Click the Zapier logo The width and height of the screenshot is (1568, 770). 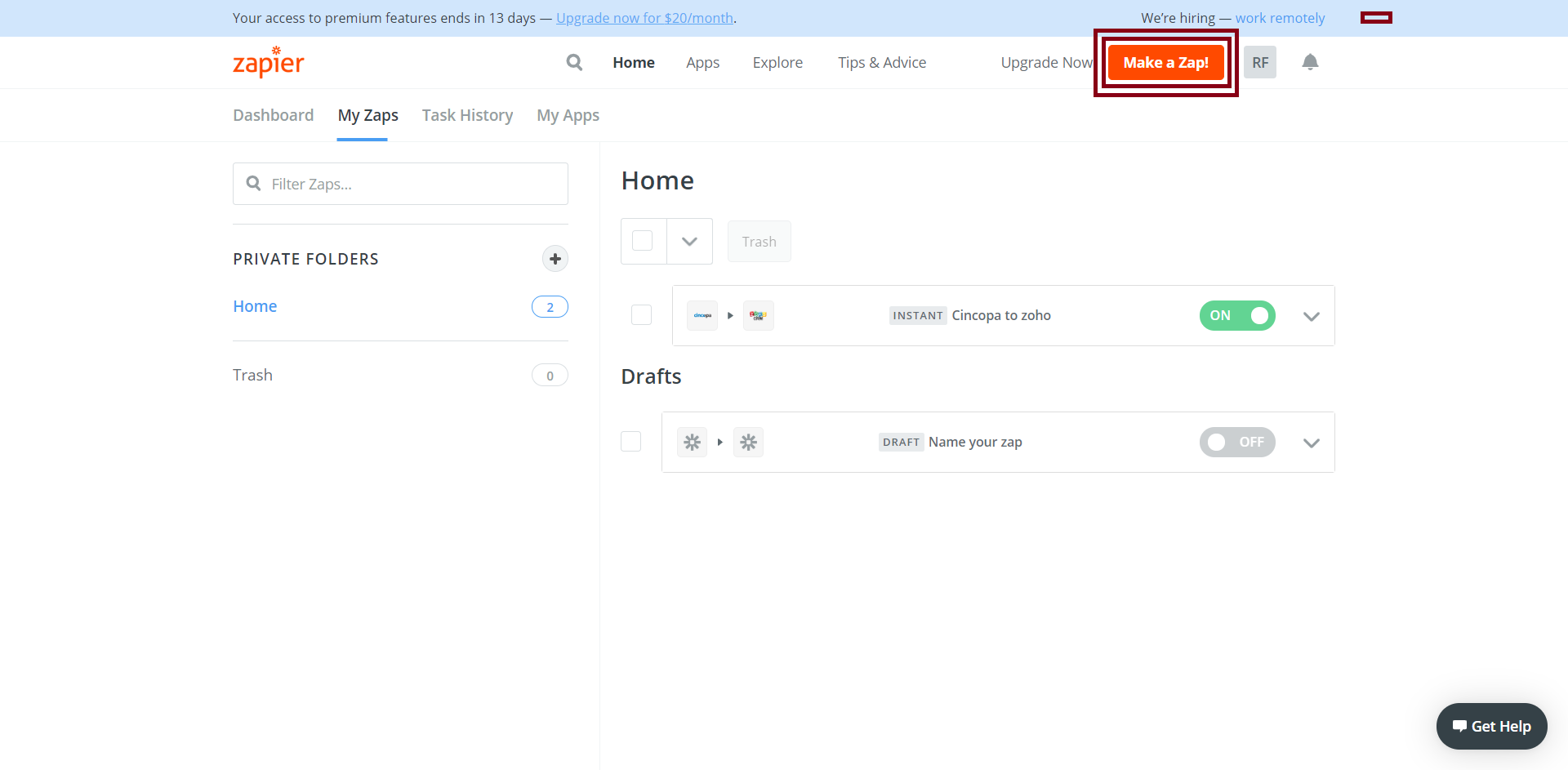coord(268,62)
